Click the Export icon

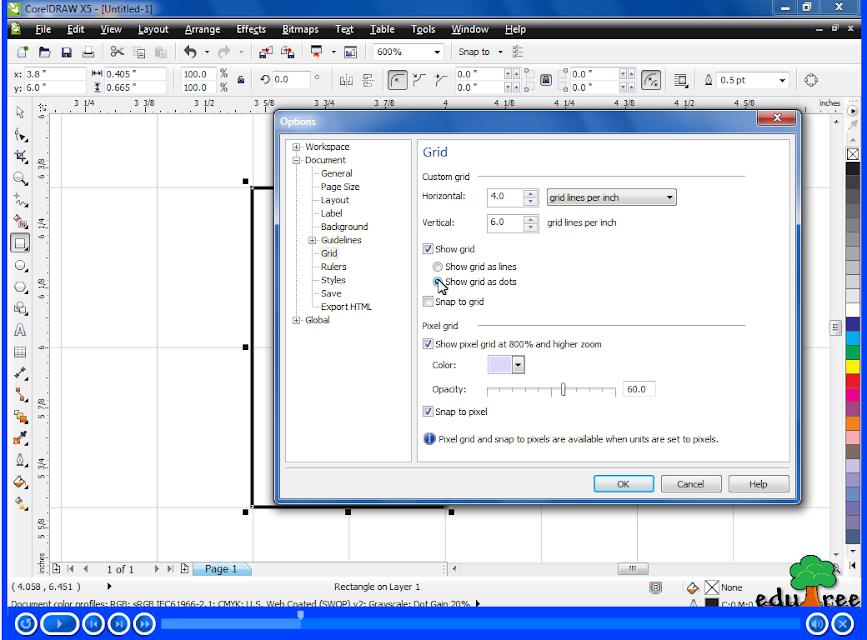(x=288, y=52)
